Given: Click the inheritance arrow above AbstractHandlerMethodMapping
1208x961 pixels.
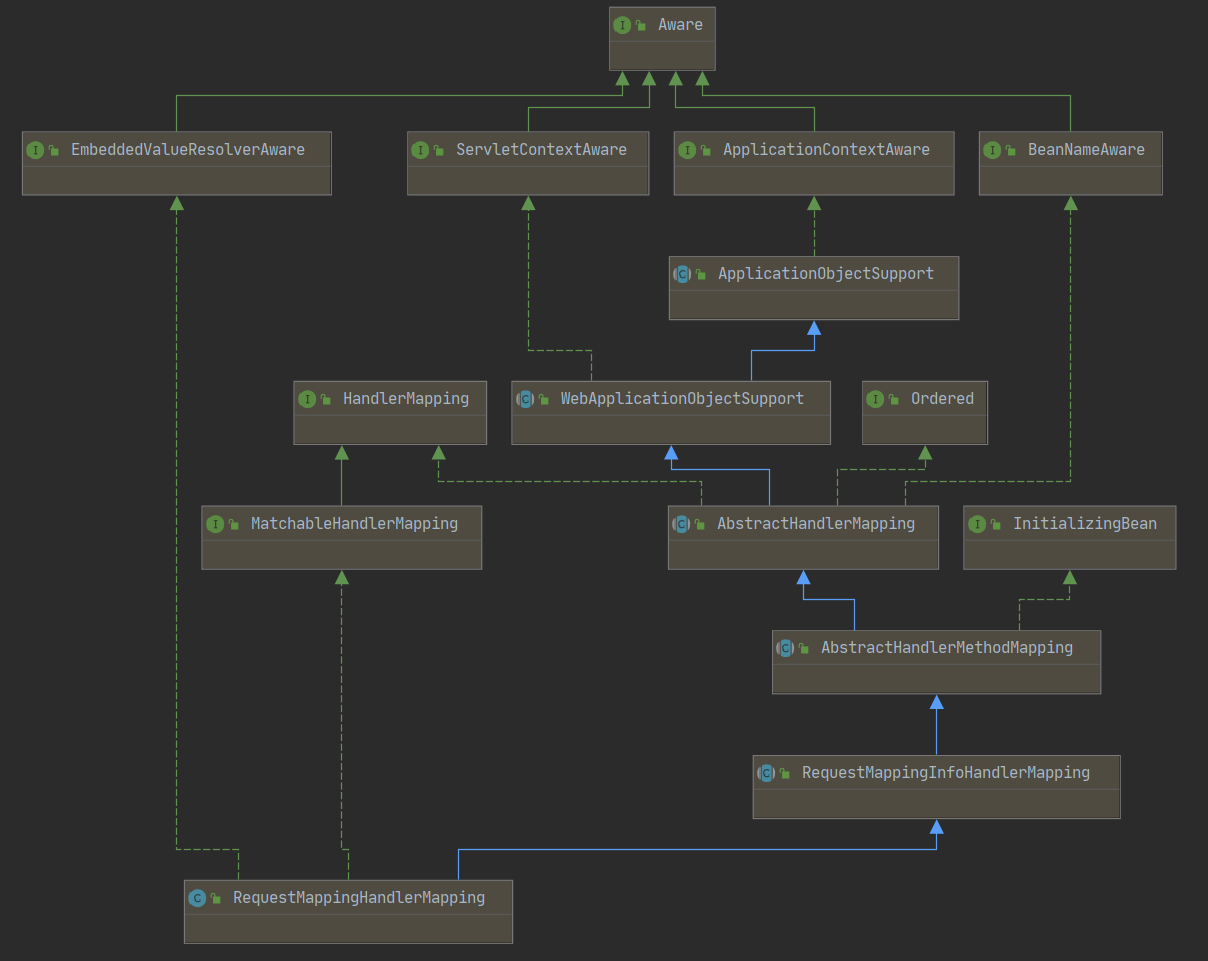Looking at the screenshot, I should tap(803, 578).
